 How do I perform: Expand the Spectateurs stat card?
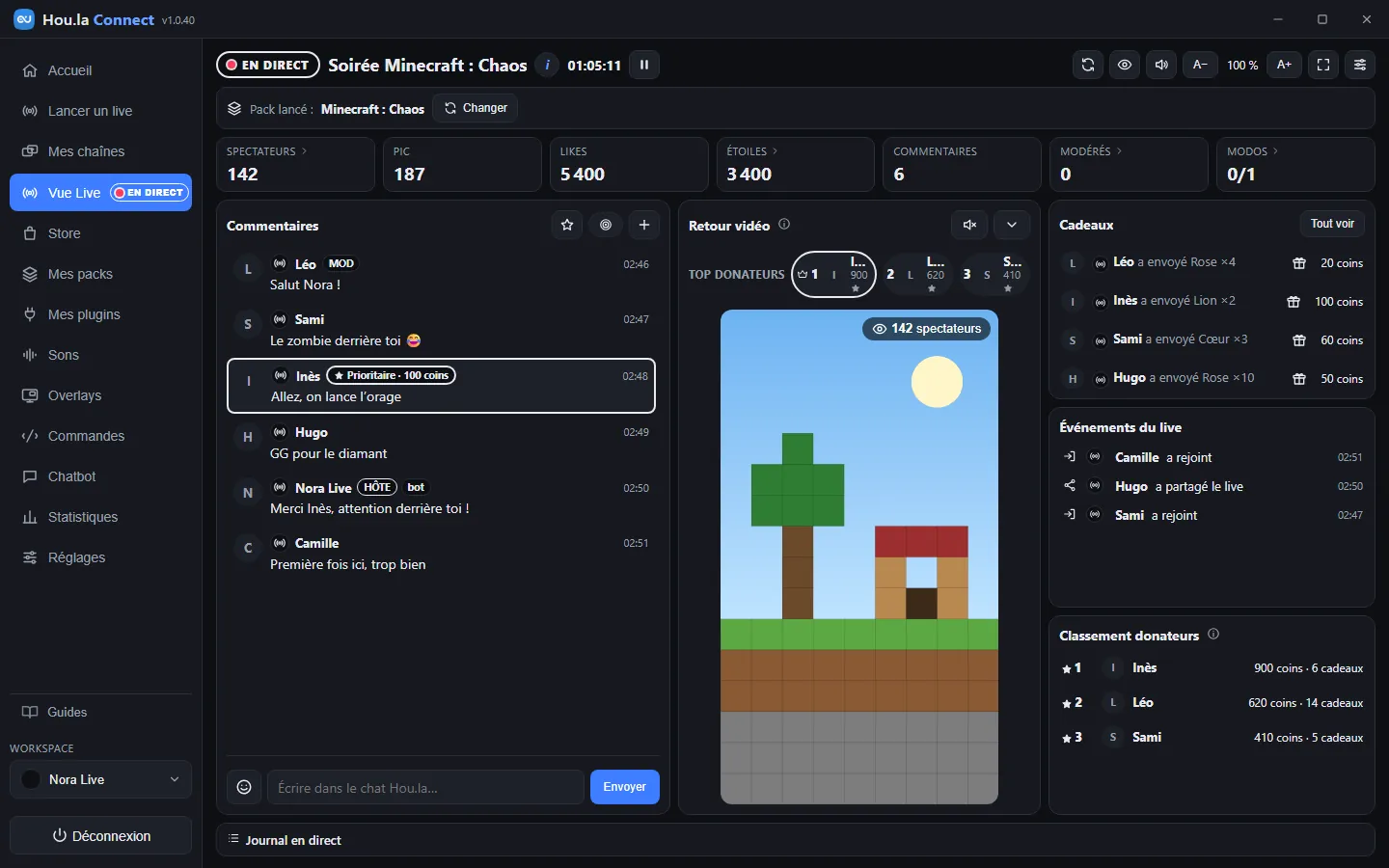[295, 164]
